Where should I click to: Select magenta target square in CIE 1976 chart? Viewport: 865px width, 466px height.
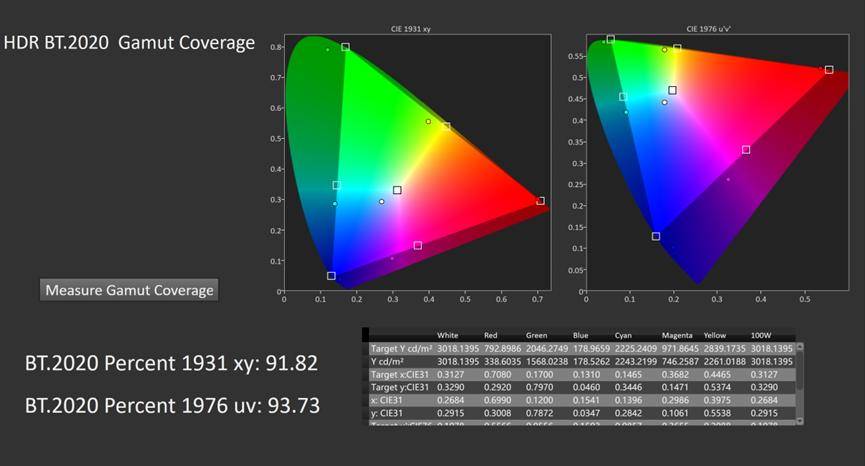pyautogui.click(x=746, y=150)
